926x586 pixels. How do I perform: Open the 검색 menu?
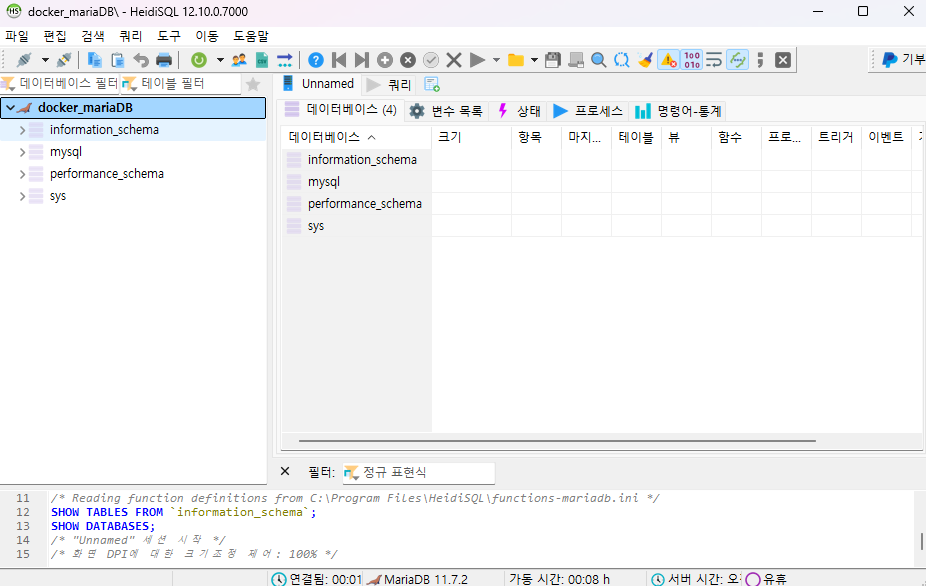point(93,36)
